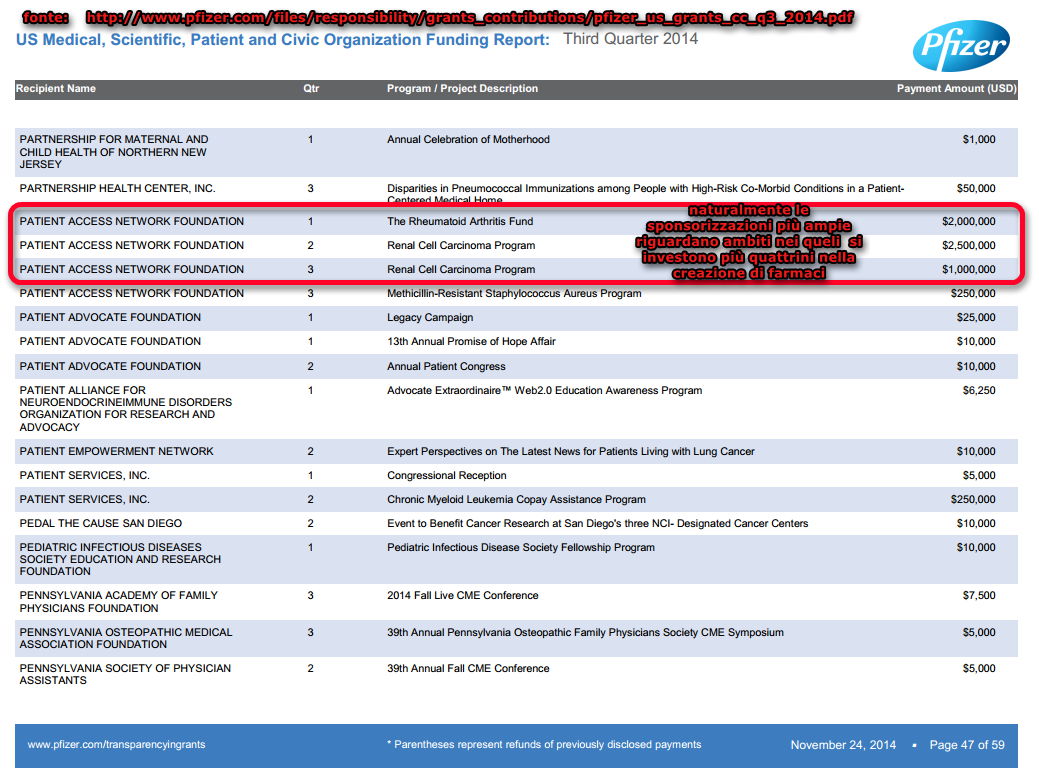Select the $1,000 payment amount
This screenshot has width=1039, height=784.
pos(979,139)
